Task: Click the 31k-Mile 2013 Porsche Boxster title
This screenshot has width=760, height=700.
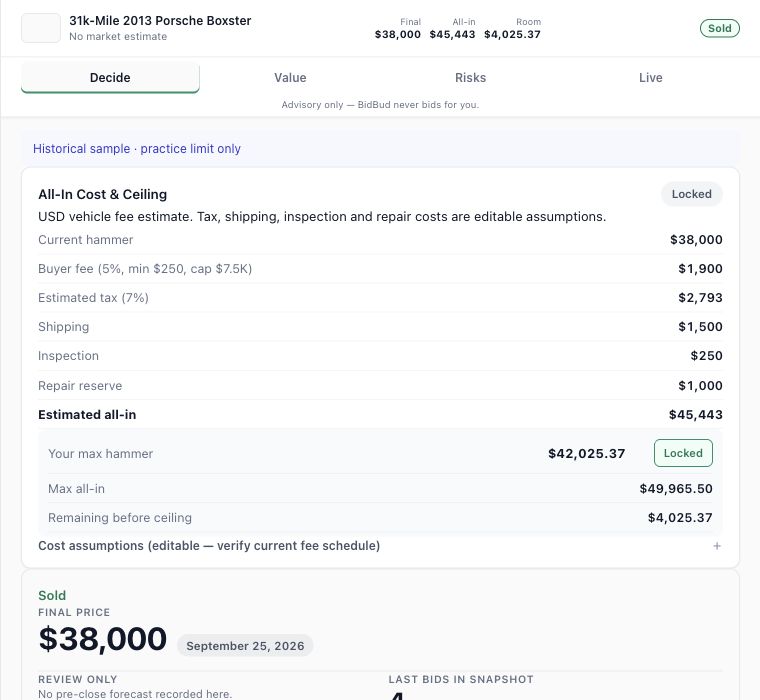Action: pyautogui.click(x=160, y=21)
